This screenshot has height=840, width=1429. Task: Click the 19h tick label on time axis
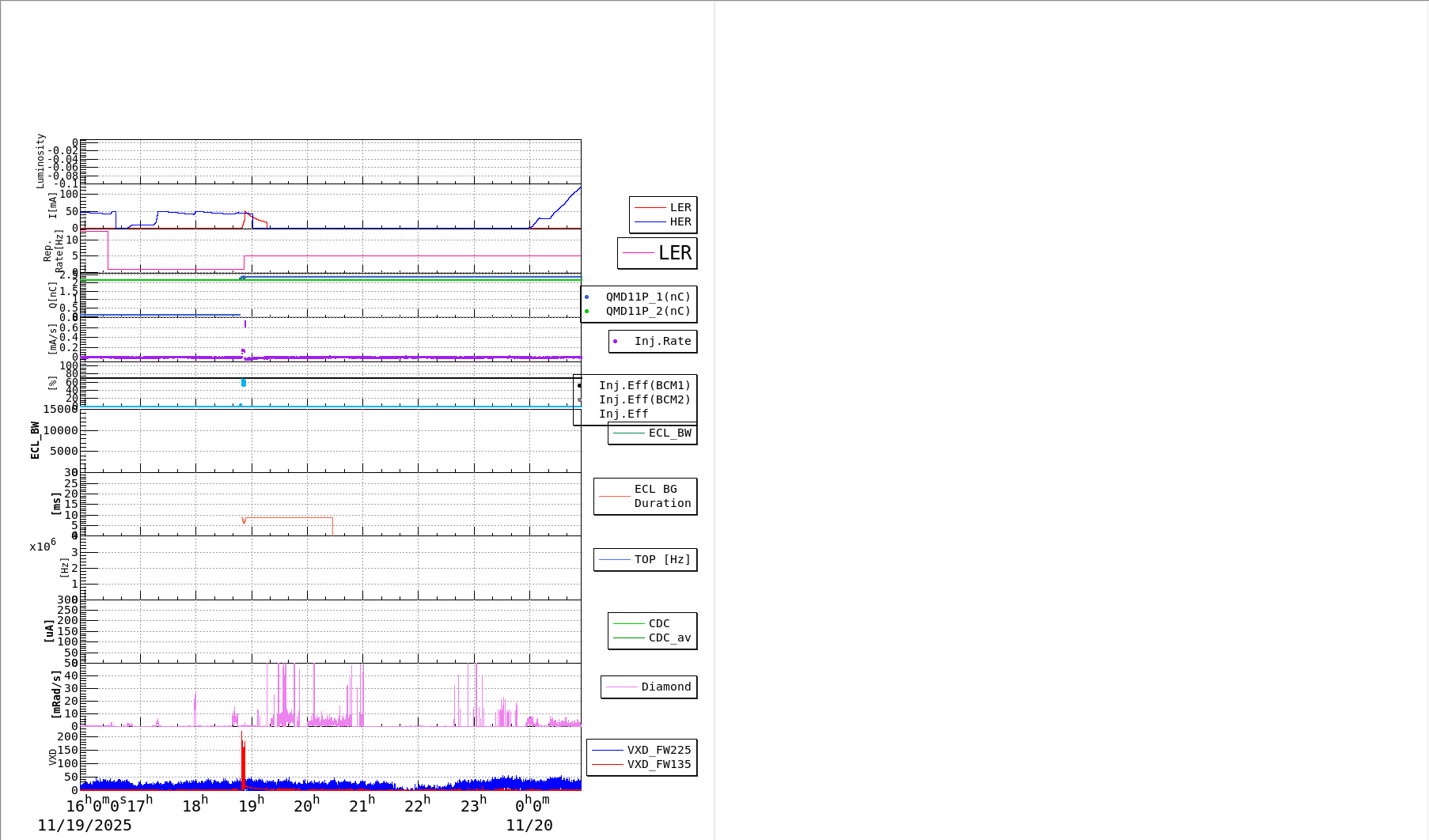click(x=252, y=805)
